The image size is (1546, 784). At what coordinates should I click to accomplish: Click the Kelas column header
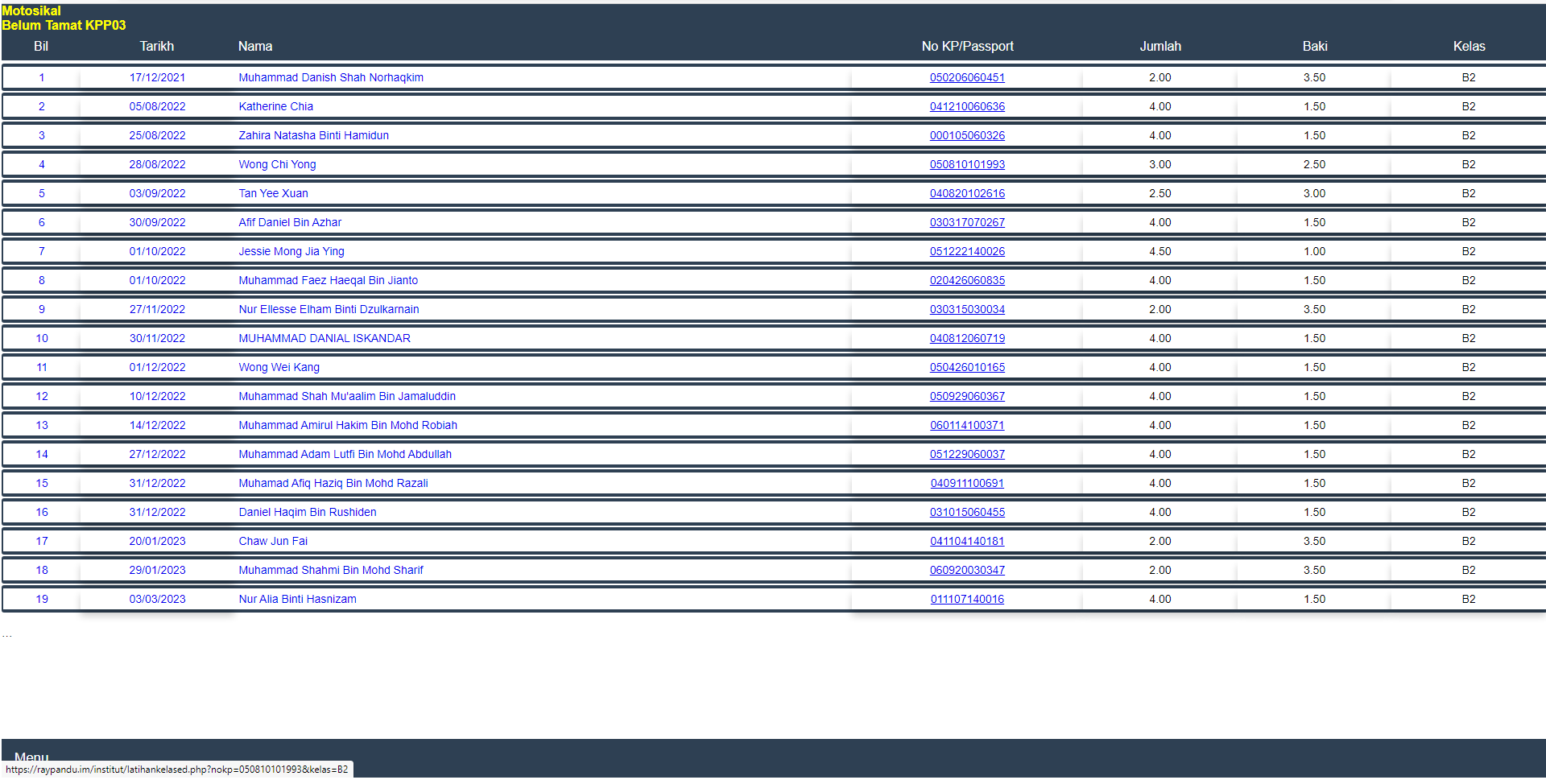tap(1469, 47)
